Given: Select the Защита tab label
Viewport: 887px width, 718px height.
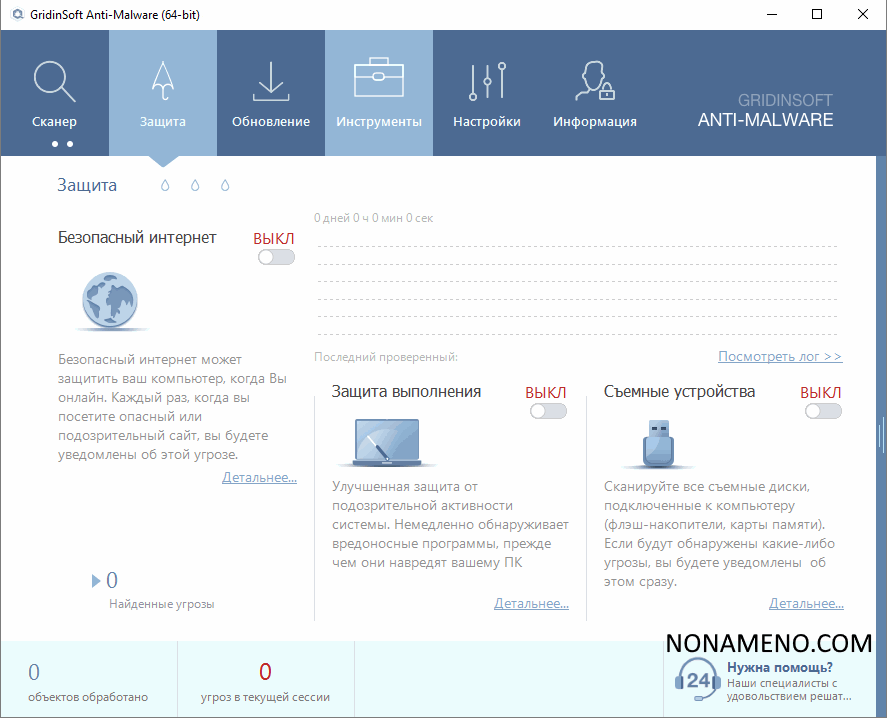Looking at the screenshot, I should pos(163,122).
